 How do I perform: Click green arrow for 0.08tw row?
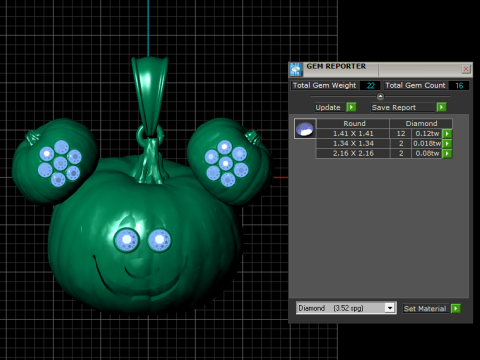(x=447, y=154)
